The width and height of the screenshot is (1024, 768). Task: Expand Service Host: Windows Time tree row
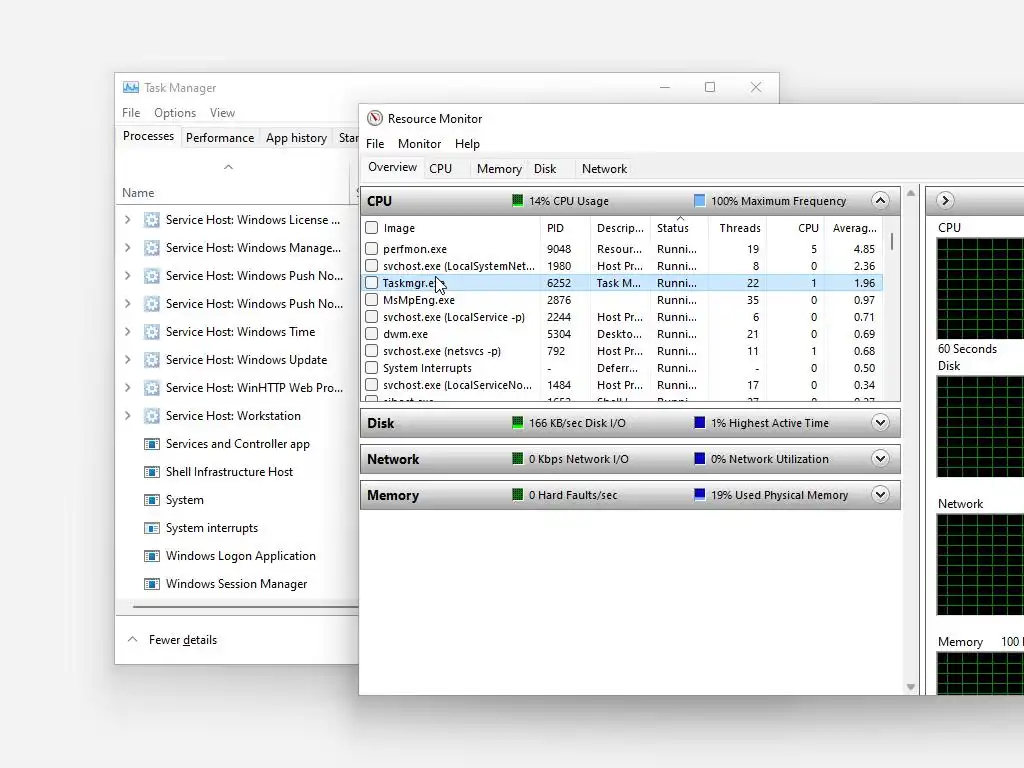(x=127, y=332)
